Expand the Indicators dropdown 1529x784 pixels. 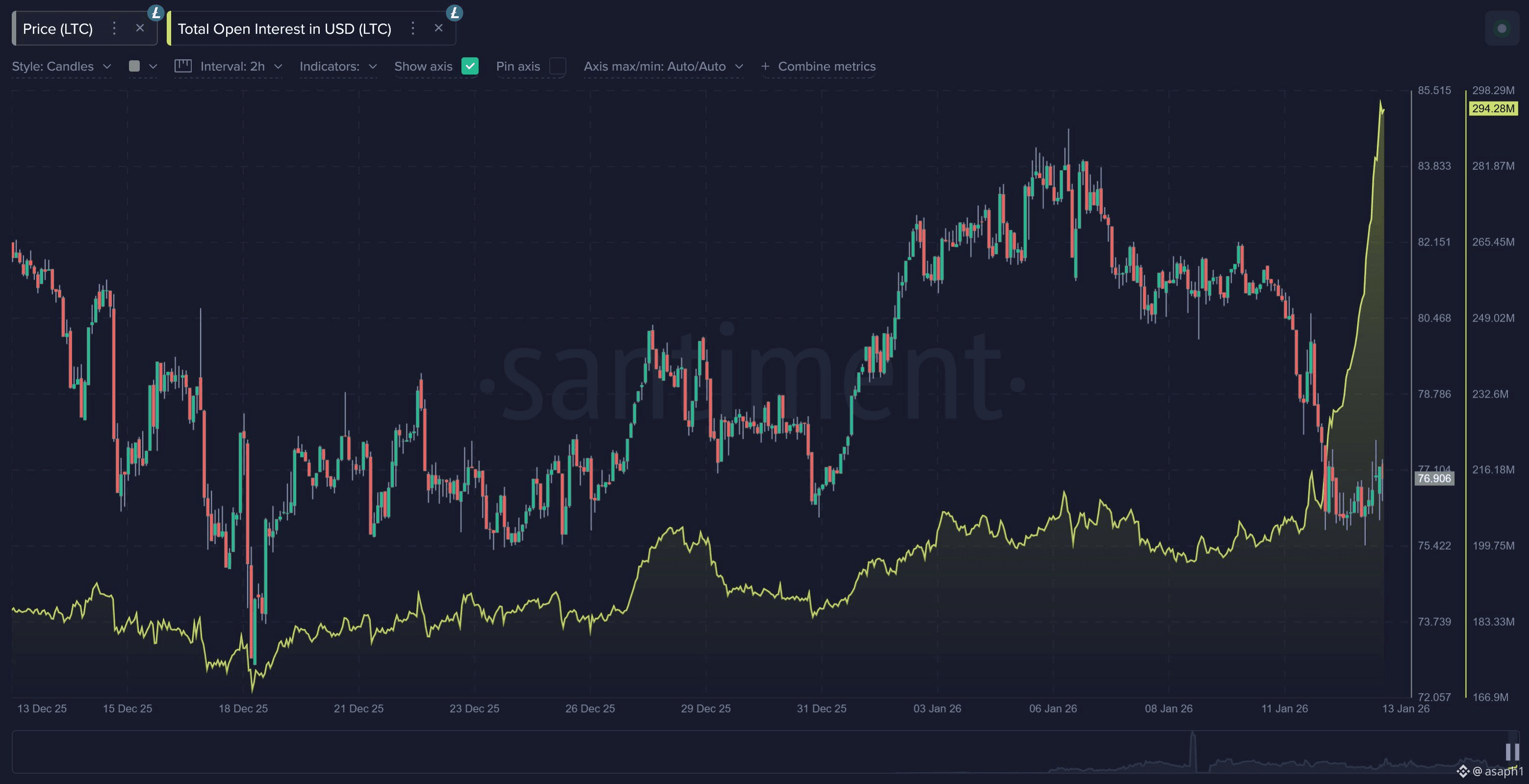click(338, 67)
